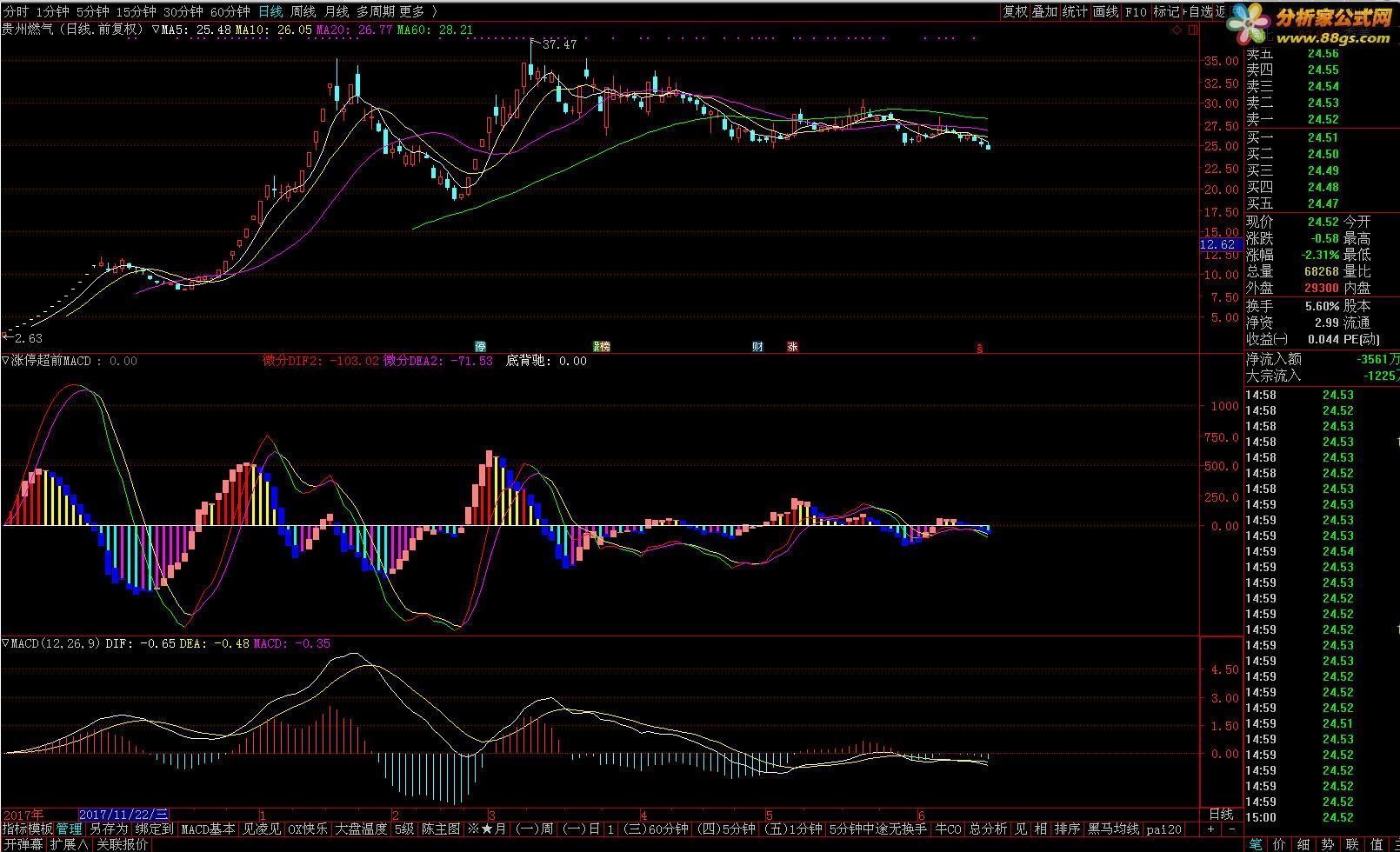Click the 卖一 price 24.52
Image resolution: width=1400 pixels, height=852 pixels.
(x=1323, y=119)
